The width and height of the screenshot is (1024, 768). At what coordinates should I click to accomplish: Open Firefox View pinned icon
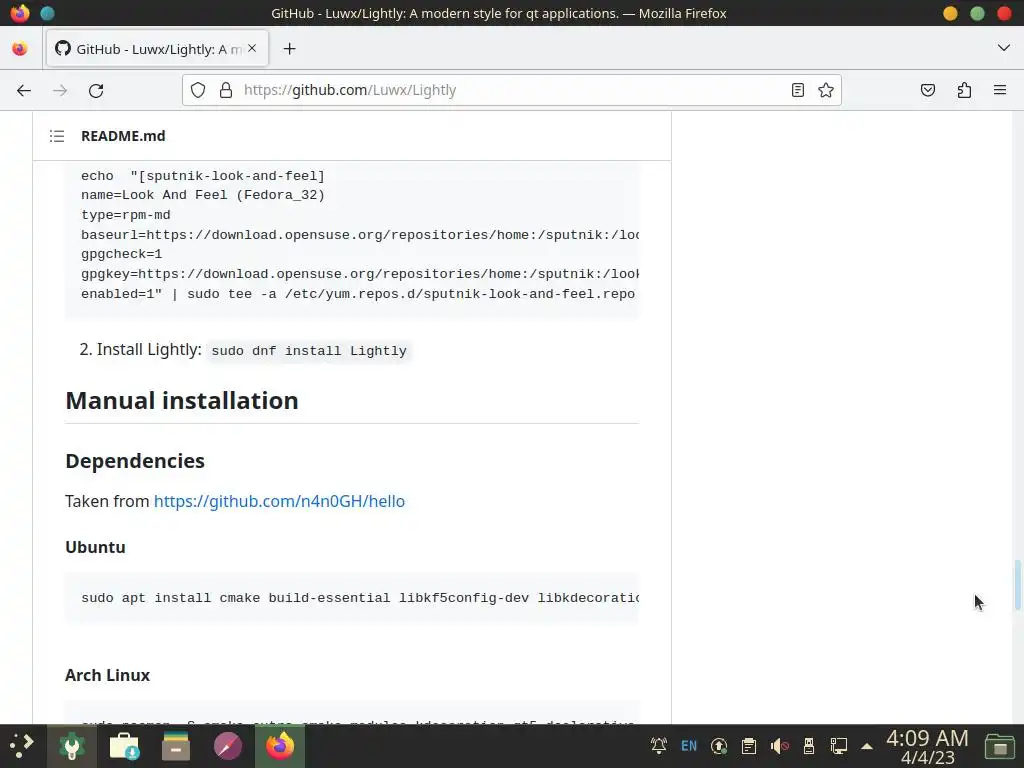(20, 49)
